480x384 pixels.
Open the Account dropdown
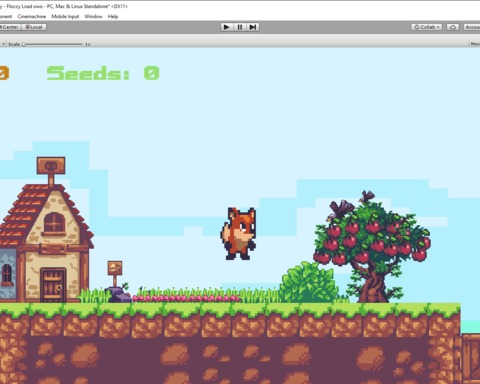pos(472,27)
